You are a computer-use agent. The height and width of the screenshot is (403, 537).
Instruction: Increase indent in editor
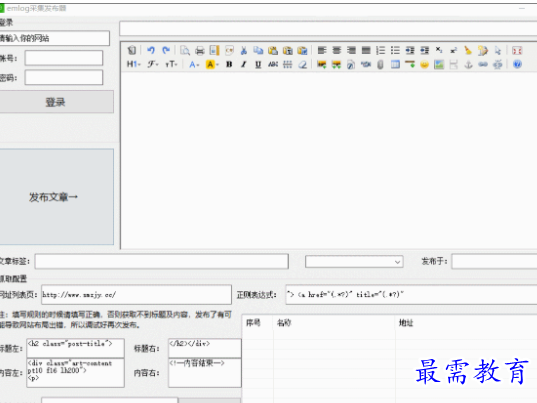[x=410, y=50]
